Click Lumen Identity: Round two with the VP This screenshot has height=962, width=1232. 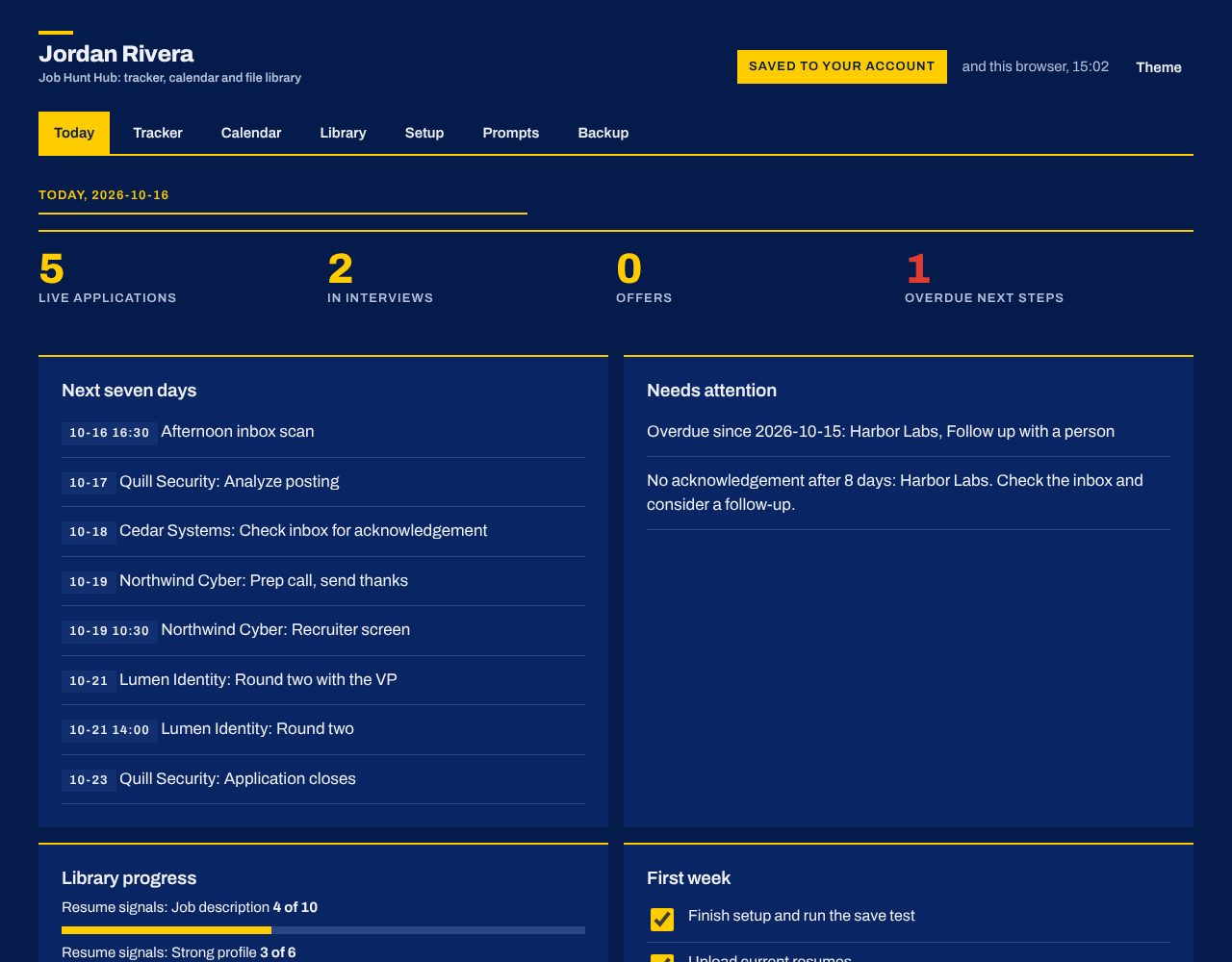tap(323, 680)
